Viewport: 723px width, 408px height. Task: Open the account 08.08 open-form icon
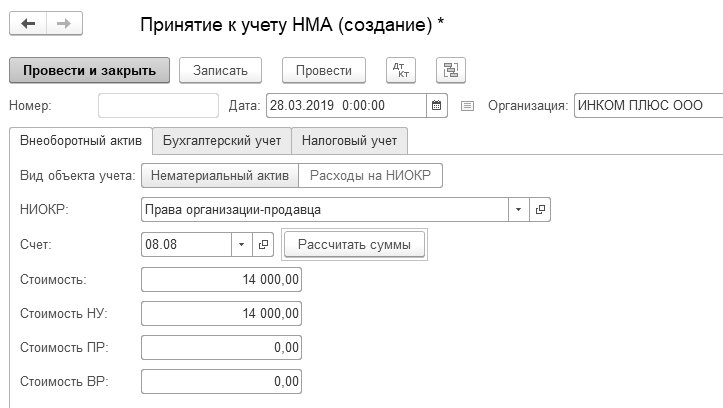(x=265, y=244)
